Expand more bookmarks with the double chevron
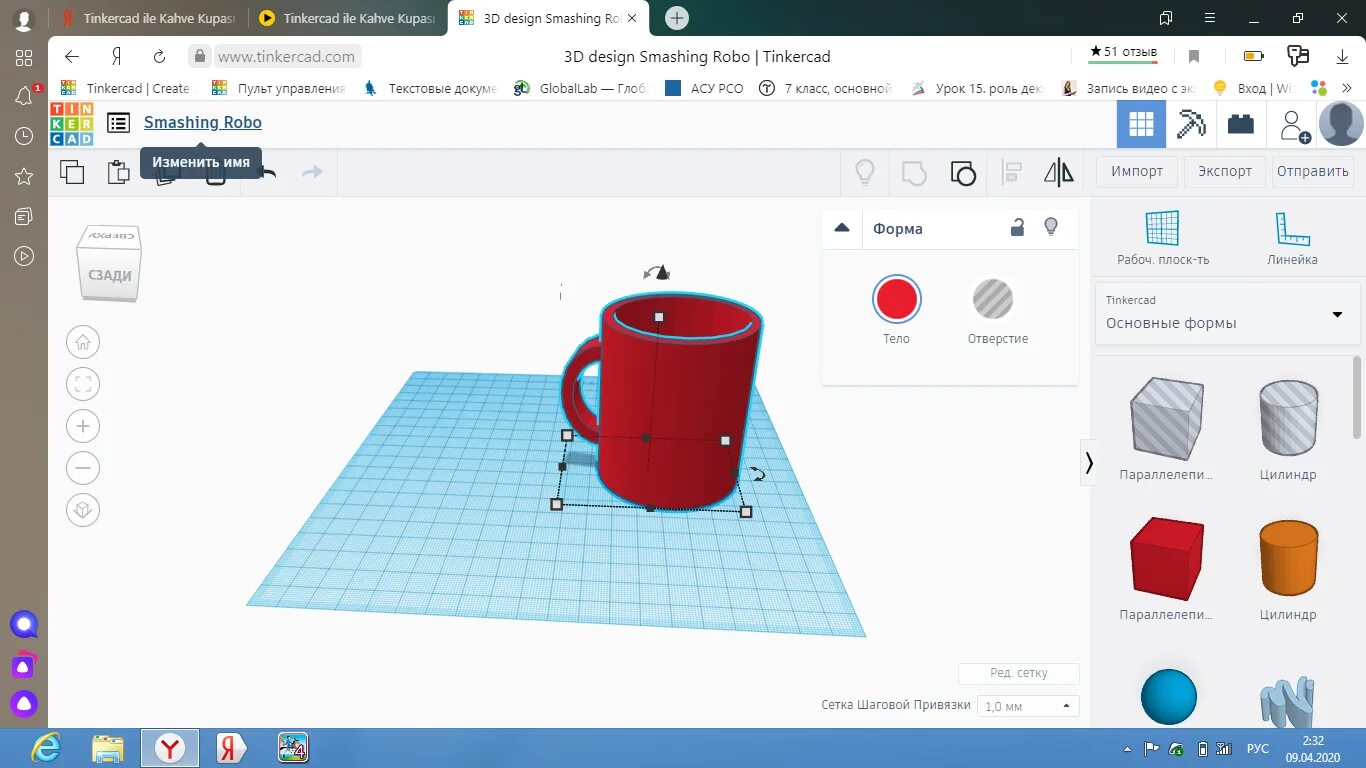 coord(1347,88)
